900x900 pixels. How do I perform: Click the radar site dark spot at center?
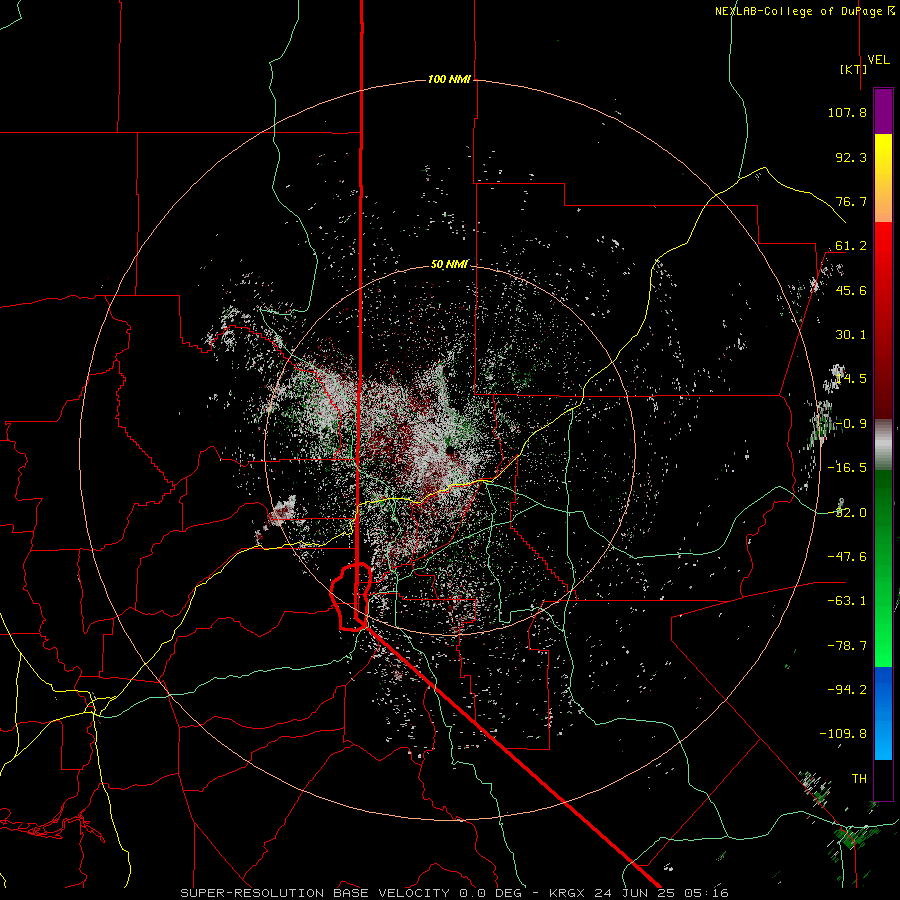tap(451, 451)
